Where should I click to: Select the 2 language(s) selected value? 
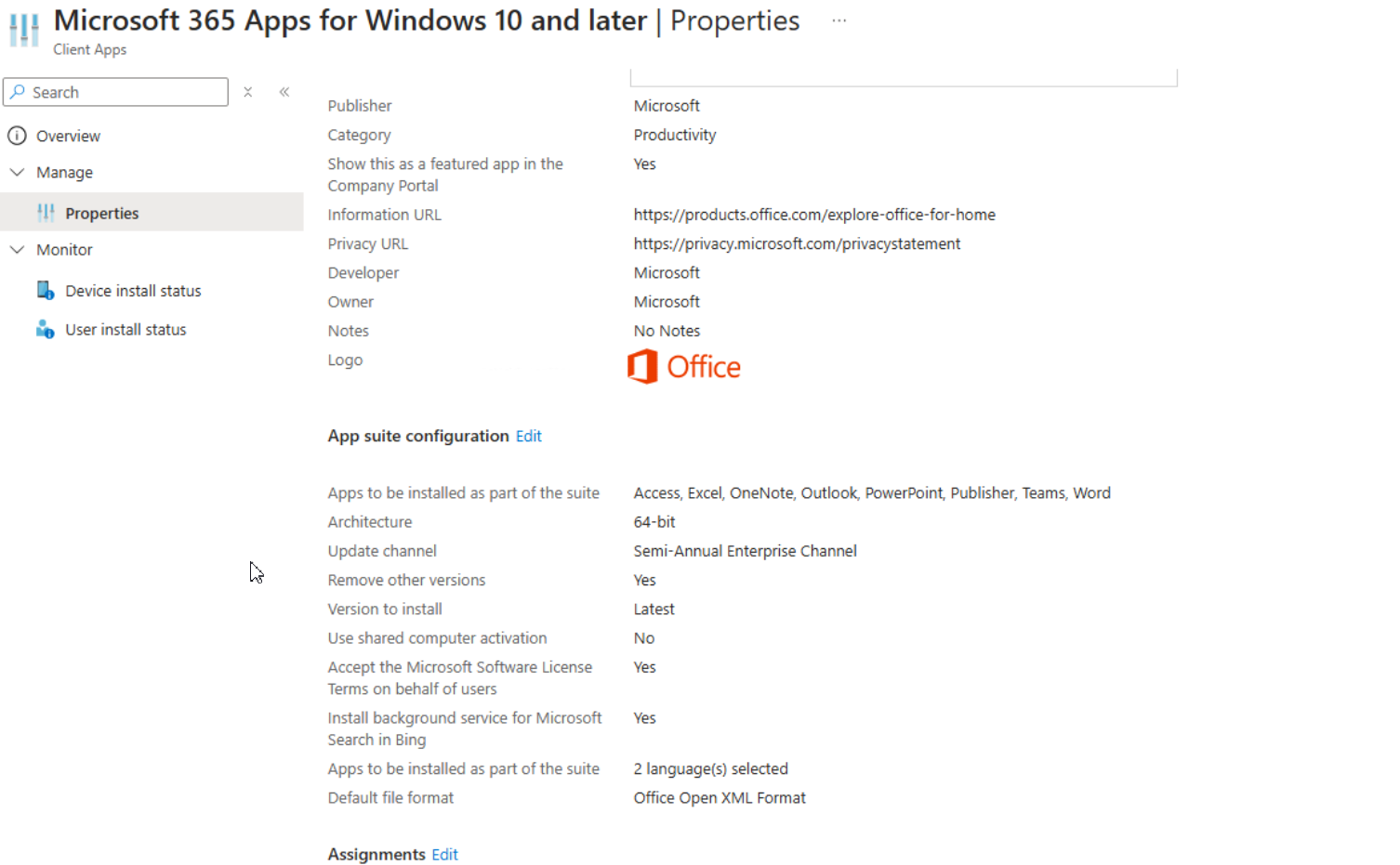[710, 768]
